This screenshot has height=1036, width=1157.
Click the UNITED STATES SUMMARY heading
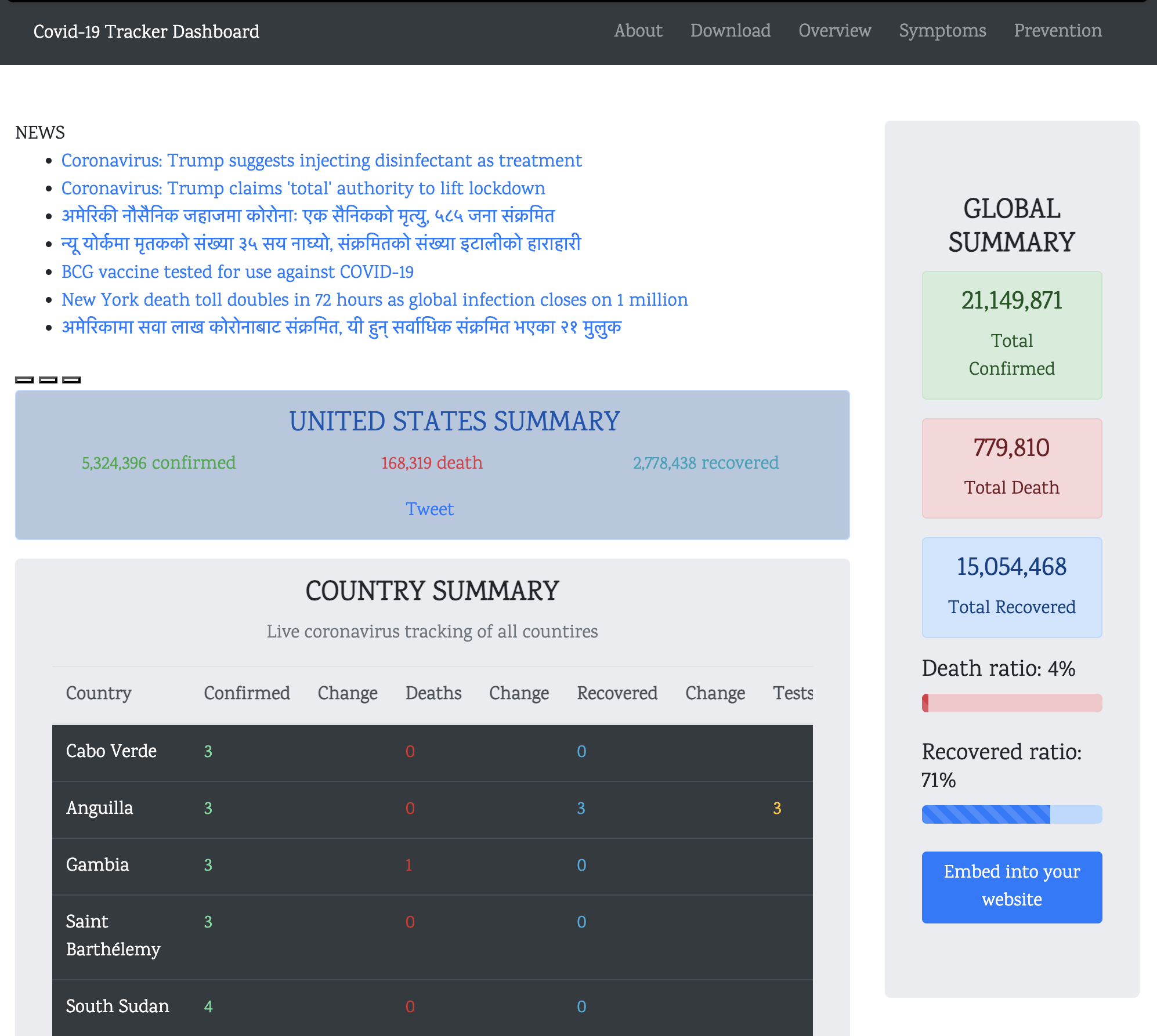tap(455, 422)
